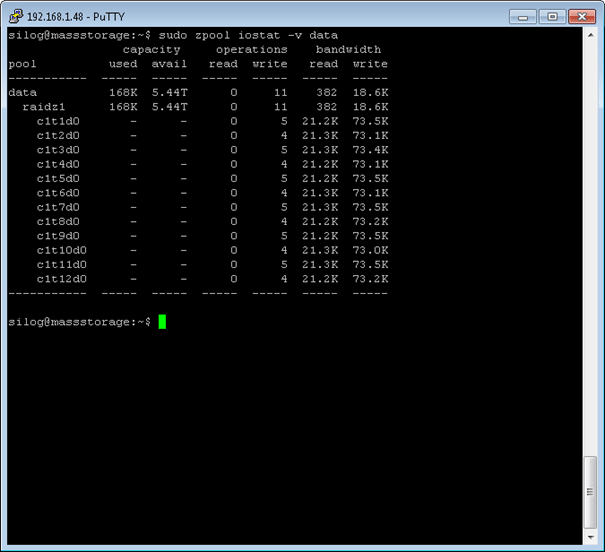Click disk name 'c1t1d0'

[x=58, y=121]
